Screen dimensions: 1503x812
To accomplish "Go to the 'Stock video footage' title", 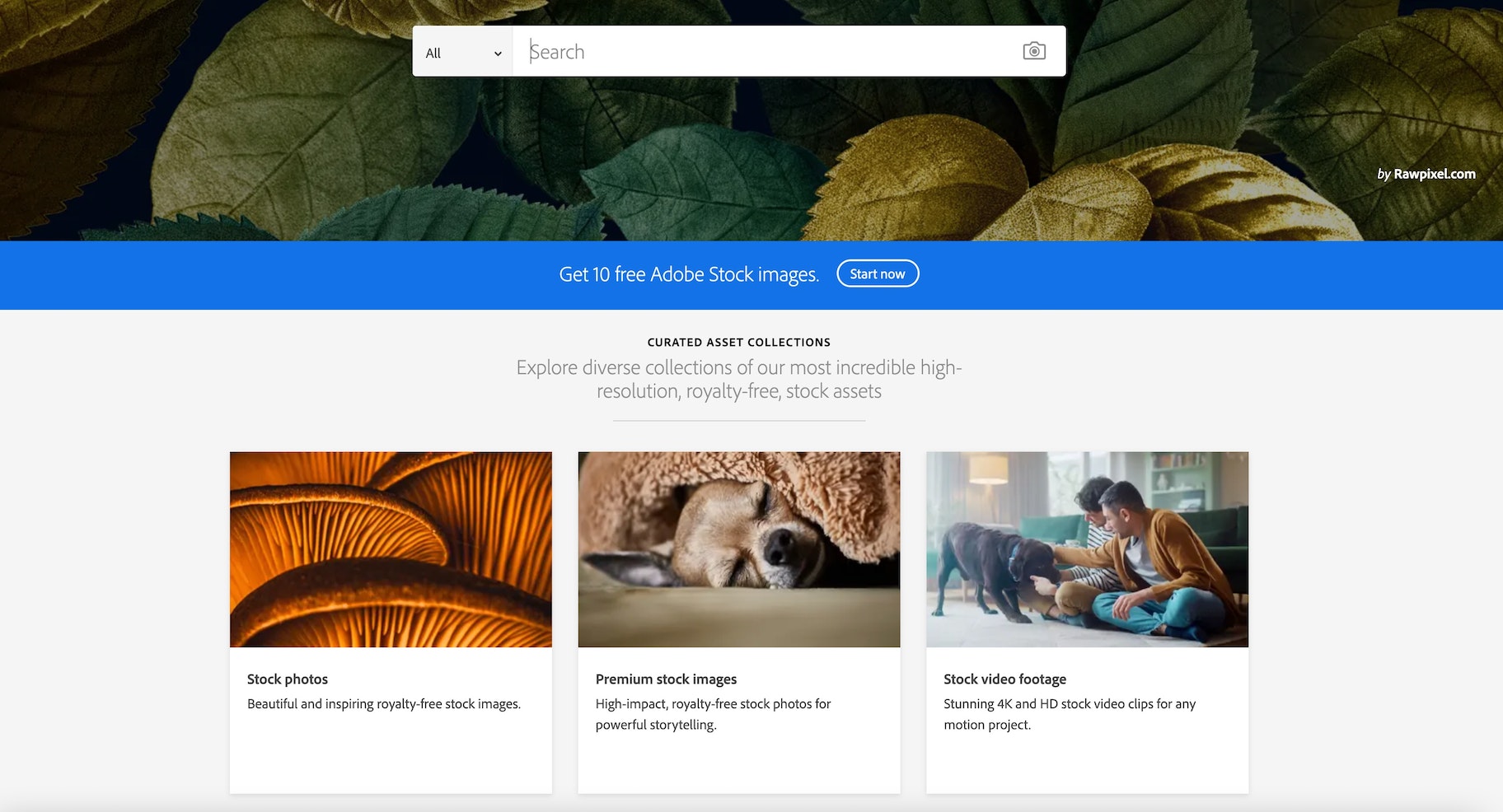I will tap(1004, 679).
